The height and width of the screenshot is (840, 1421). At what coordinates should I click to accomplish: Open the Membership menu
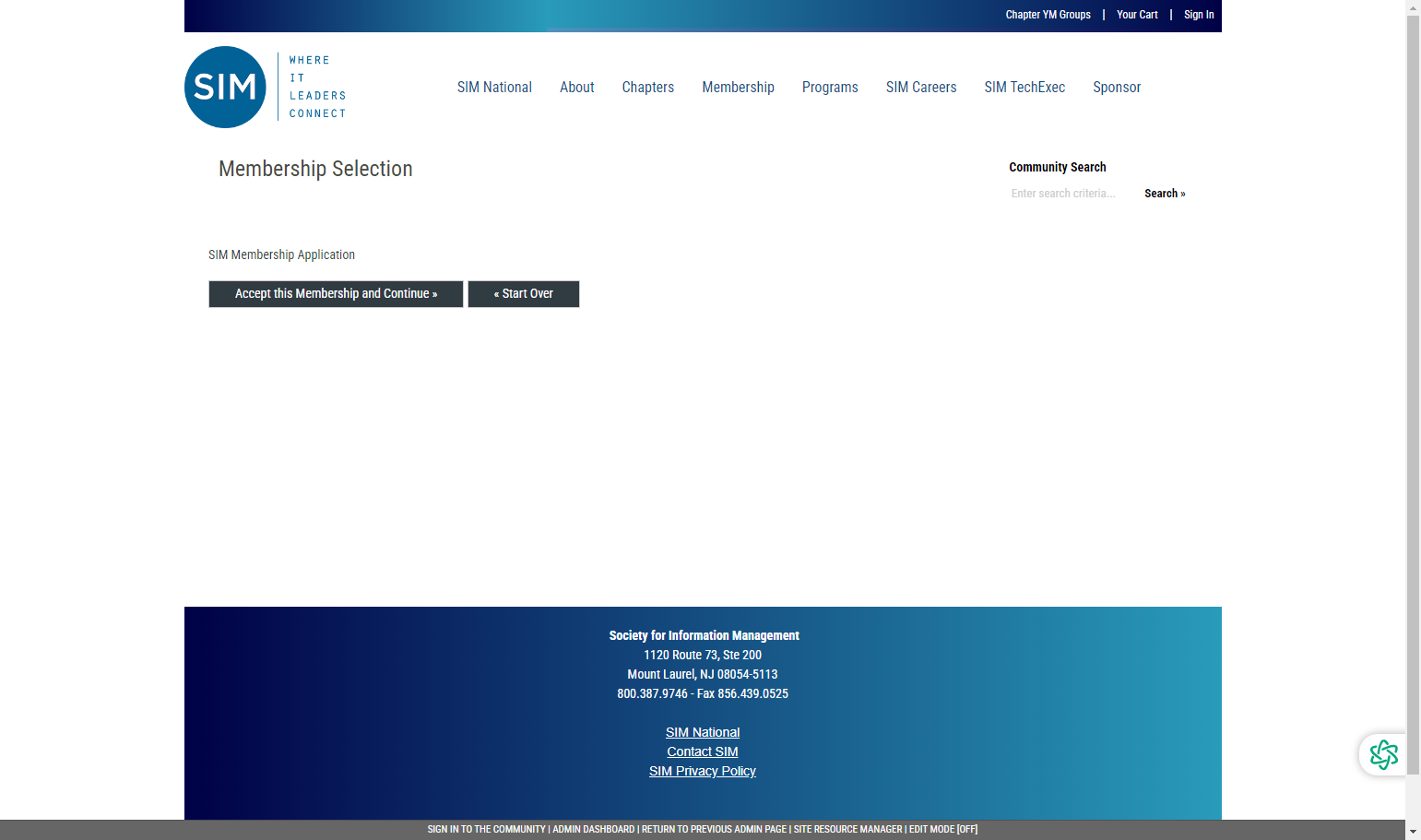point(738,87)
